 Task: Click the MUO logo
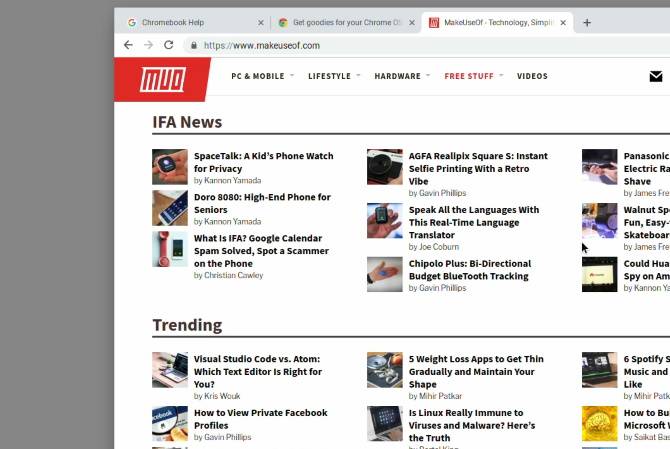click(x=162, y=79)
